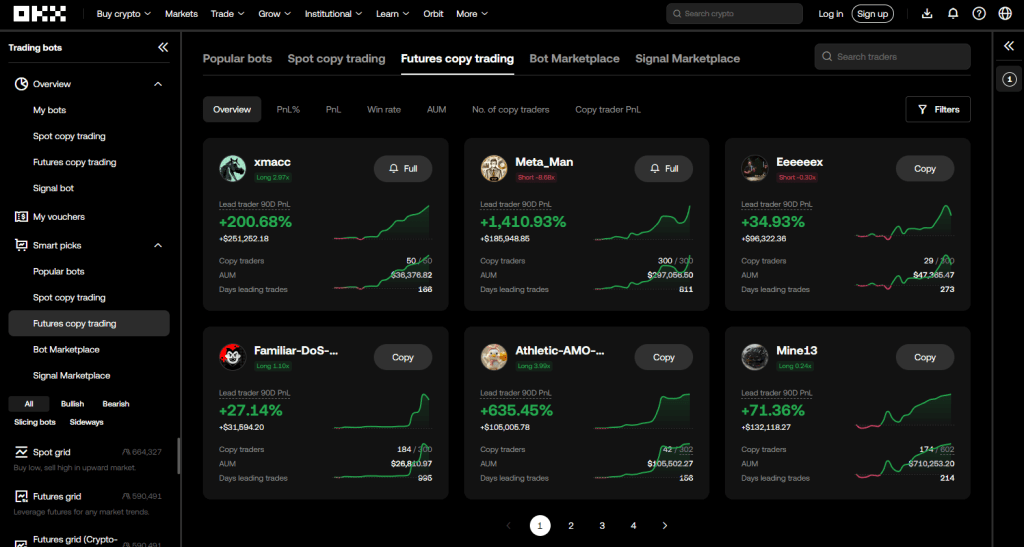Click Familiar-DoS trader avatar
1024x547 pixels.
pyautogui.click(x=232, y=357)
